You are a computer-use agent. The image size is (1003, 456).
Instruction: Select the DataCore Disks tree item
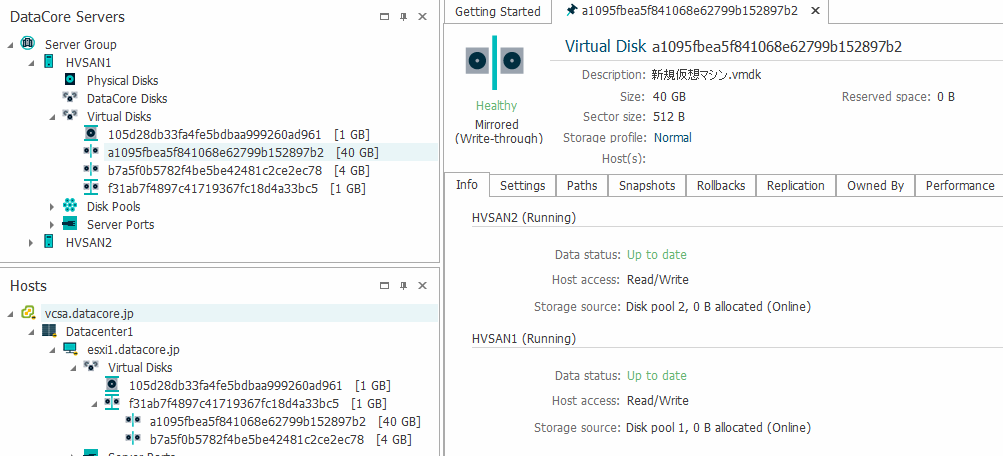127,98
